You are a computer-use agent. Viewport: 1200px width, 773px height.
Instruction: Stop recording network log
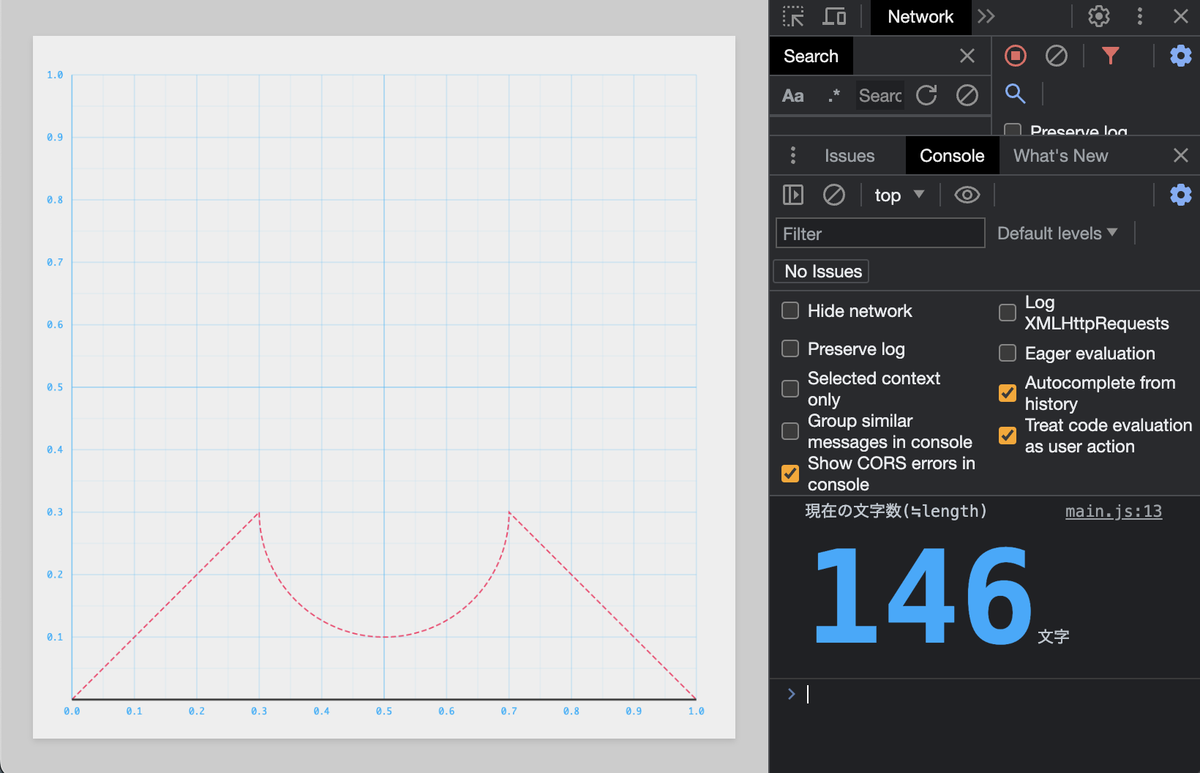(1016, 56)
